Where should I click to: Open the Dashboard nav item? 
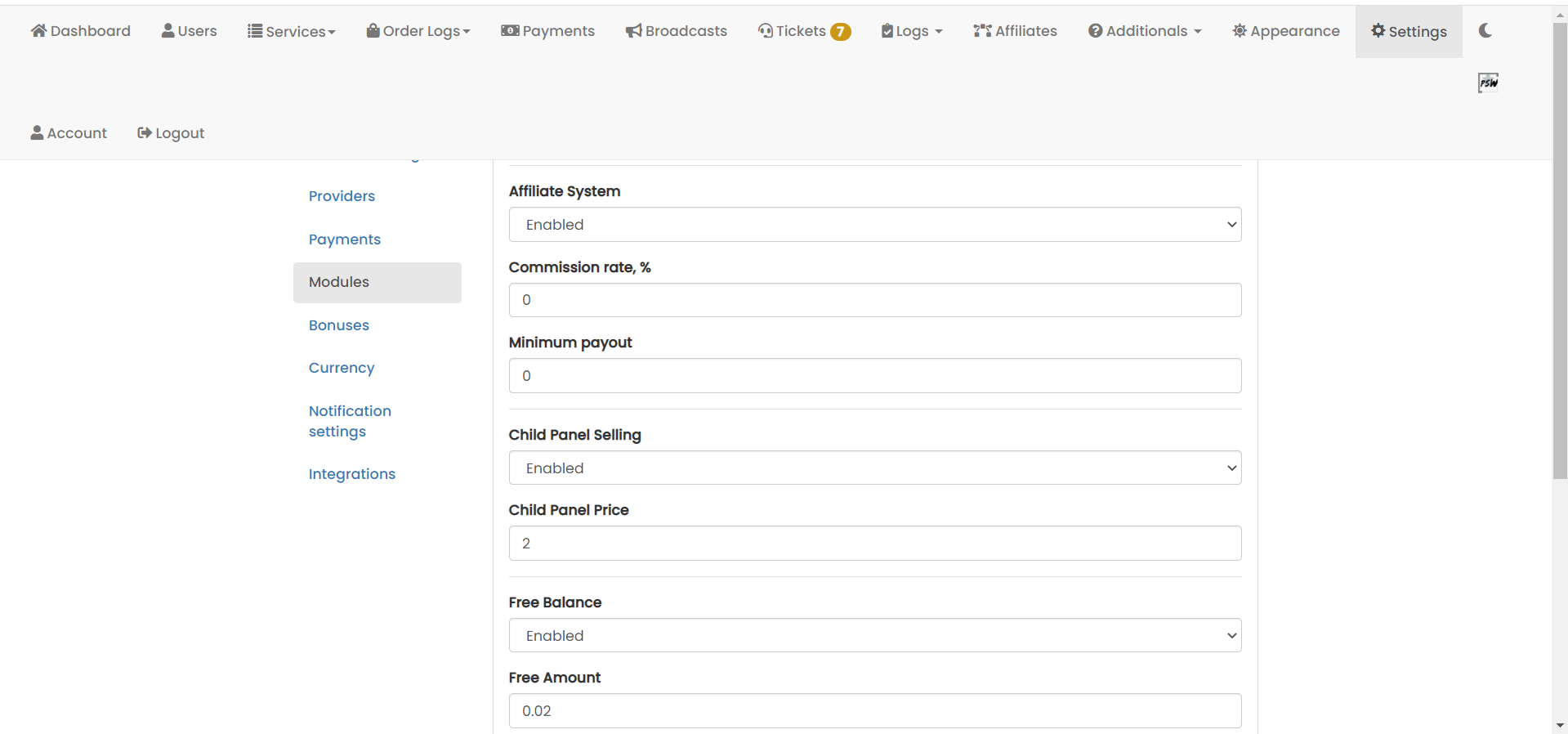click(x=80, y=31)
